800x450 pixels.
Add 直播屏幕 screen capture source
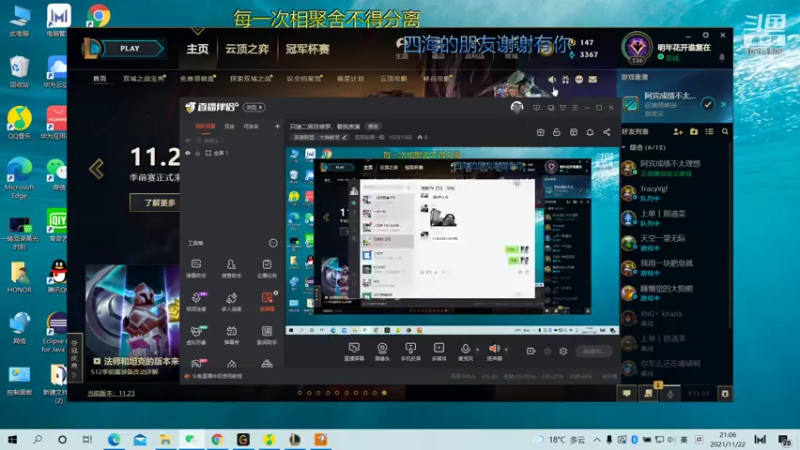point(354,351)
